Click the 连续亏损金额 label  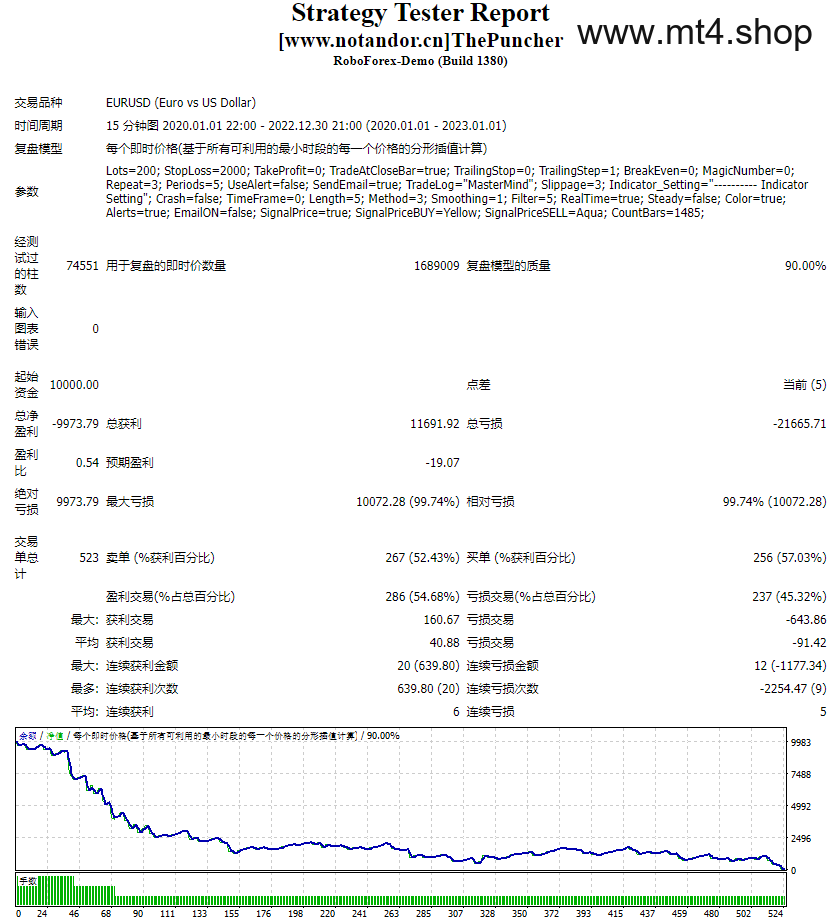pos(503,665)
